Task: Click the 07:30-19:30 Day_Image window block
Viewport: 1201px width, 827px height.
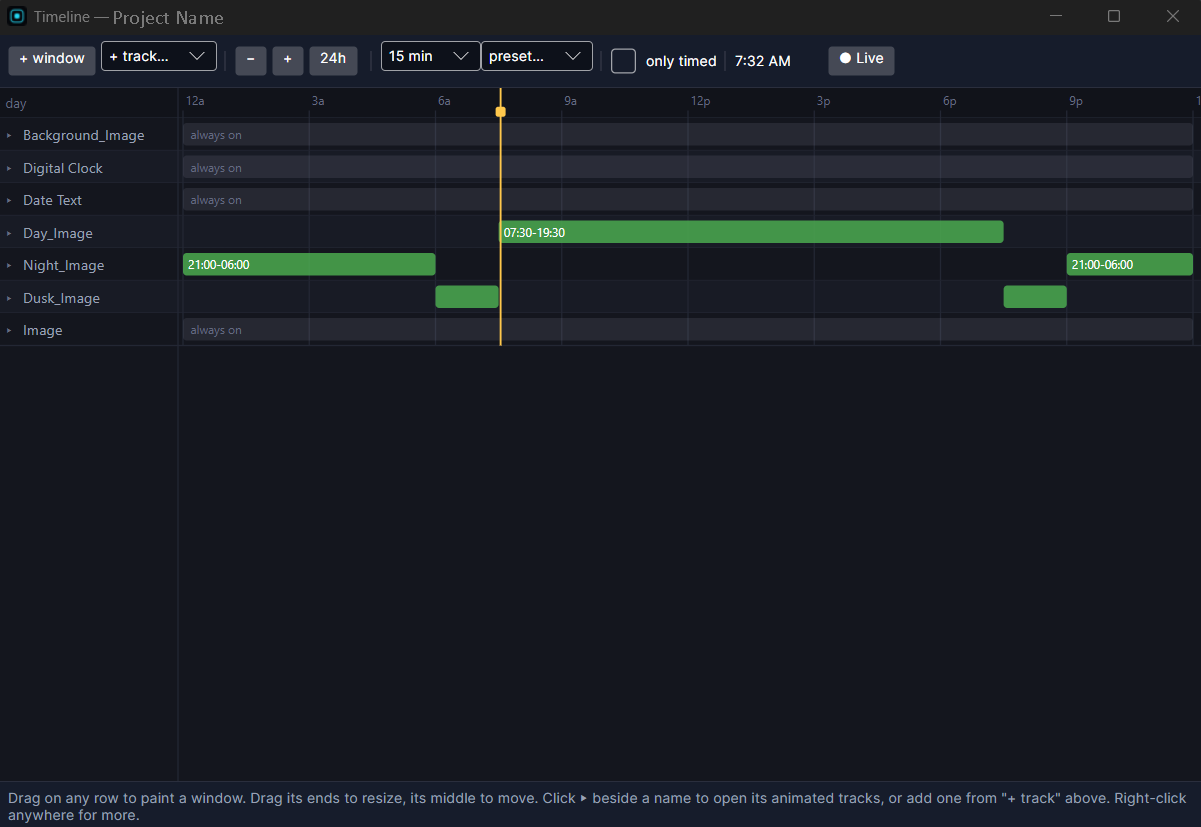Action: pos(751,232)
